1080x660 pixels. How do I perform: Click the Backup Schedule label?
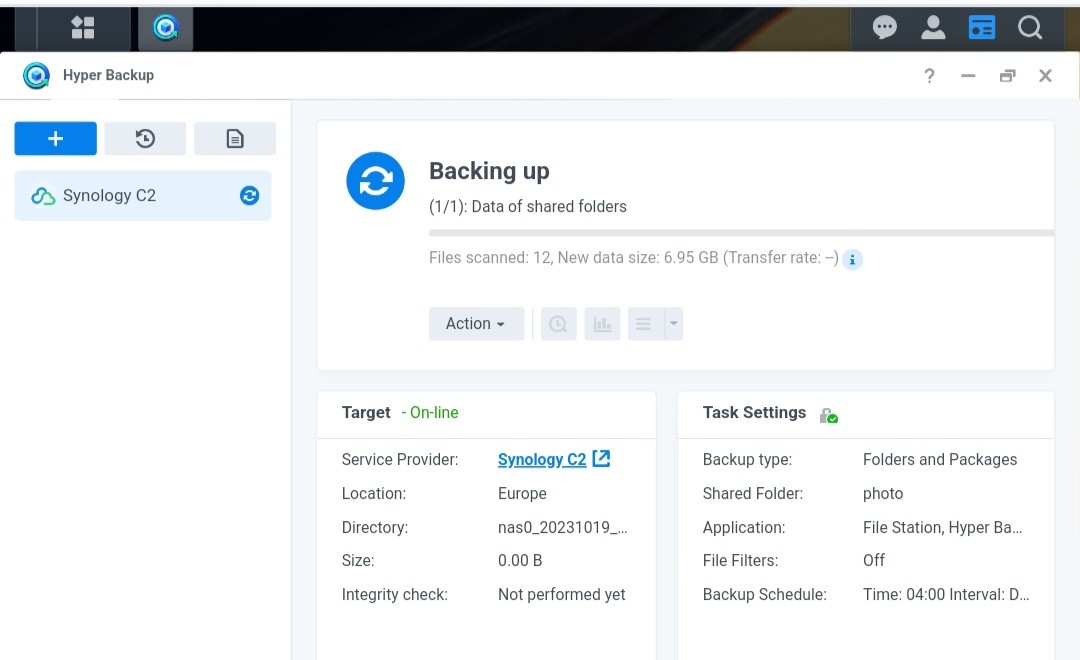(x=765, y=595)
